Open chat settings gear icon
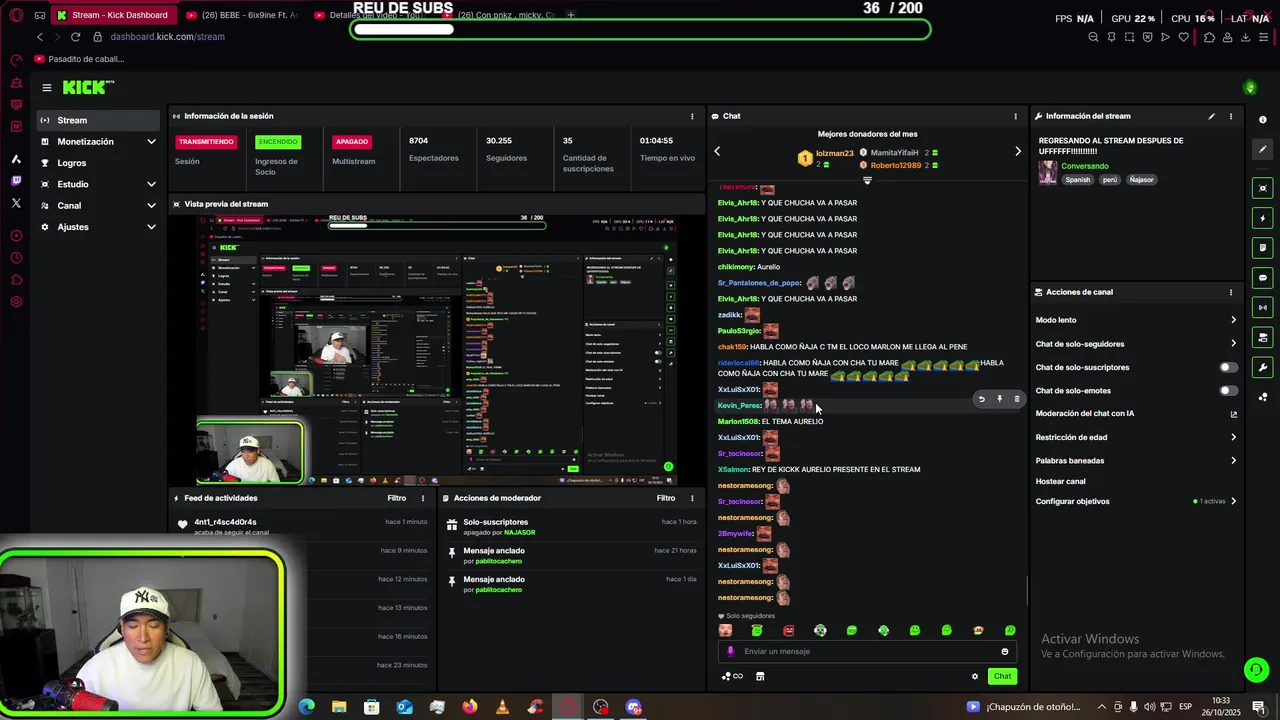The width and height of the screenshot is (1280, 720). pyautogui.click(x=975, y=676)
